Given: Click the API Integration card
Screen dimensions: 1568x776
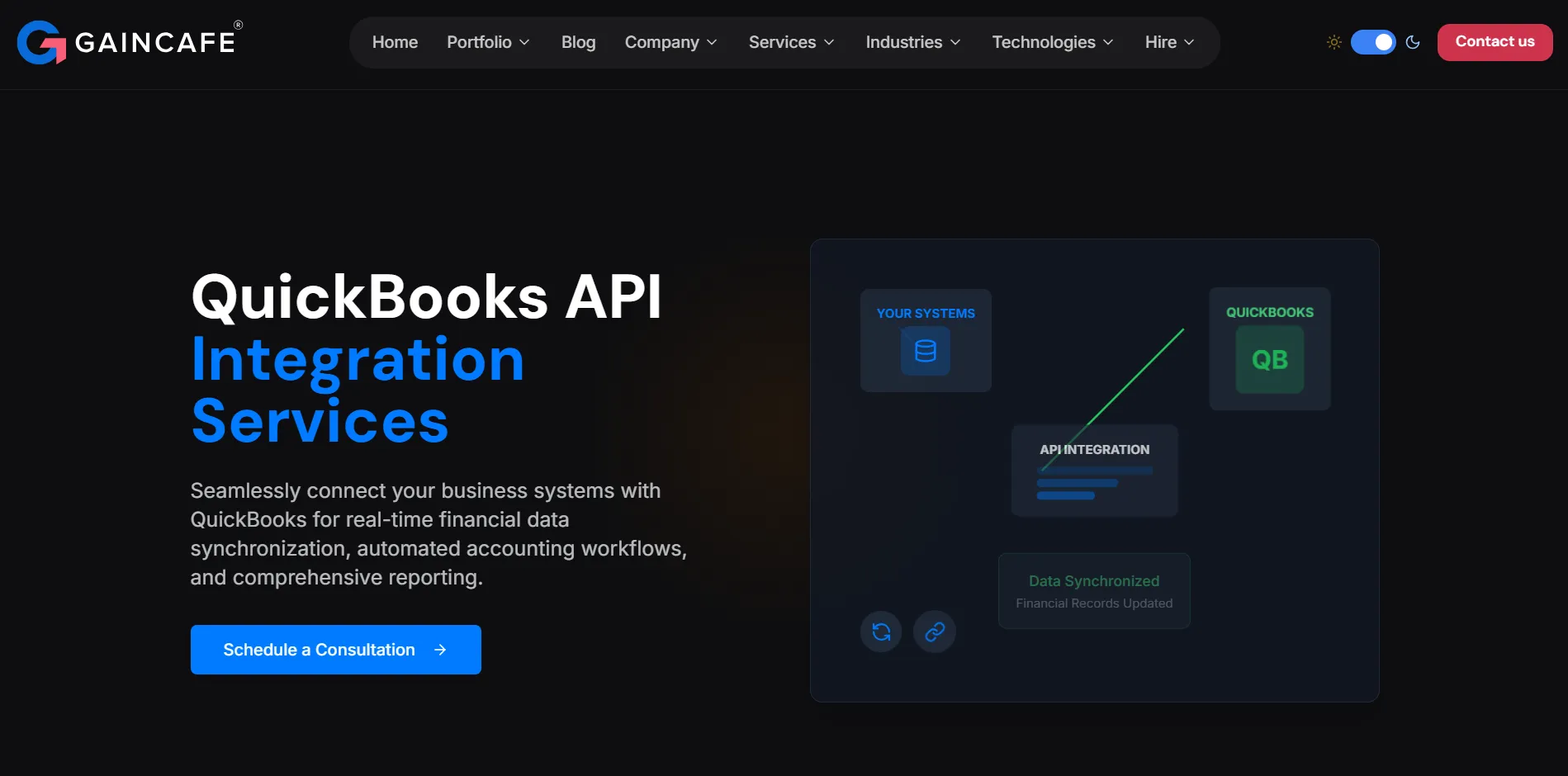Looking at the screenshot, I should [x=1095, y=471].
